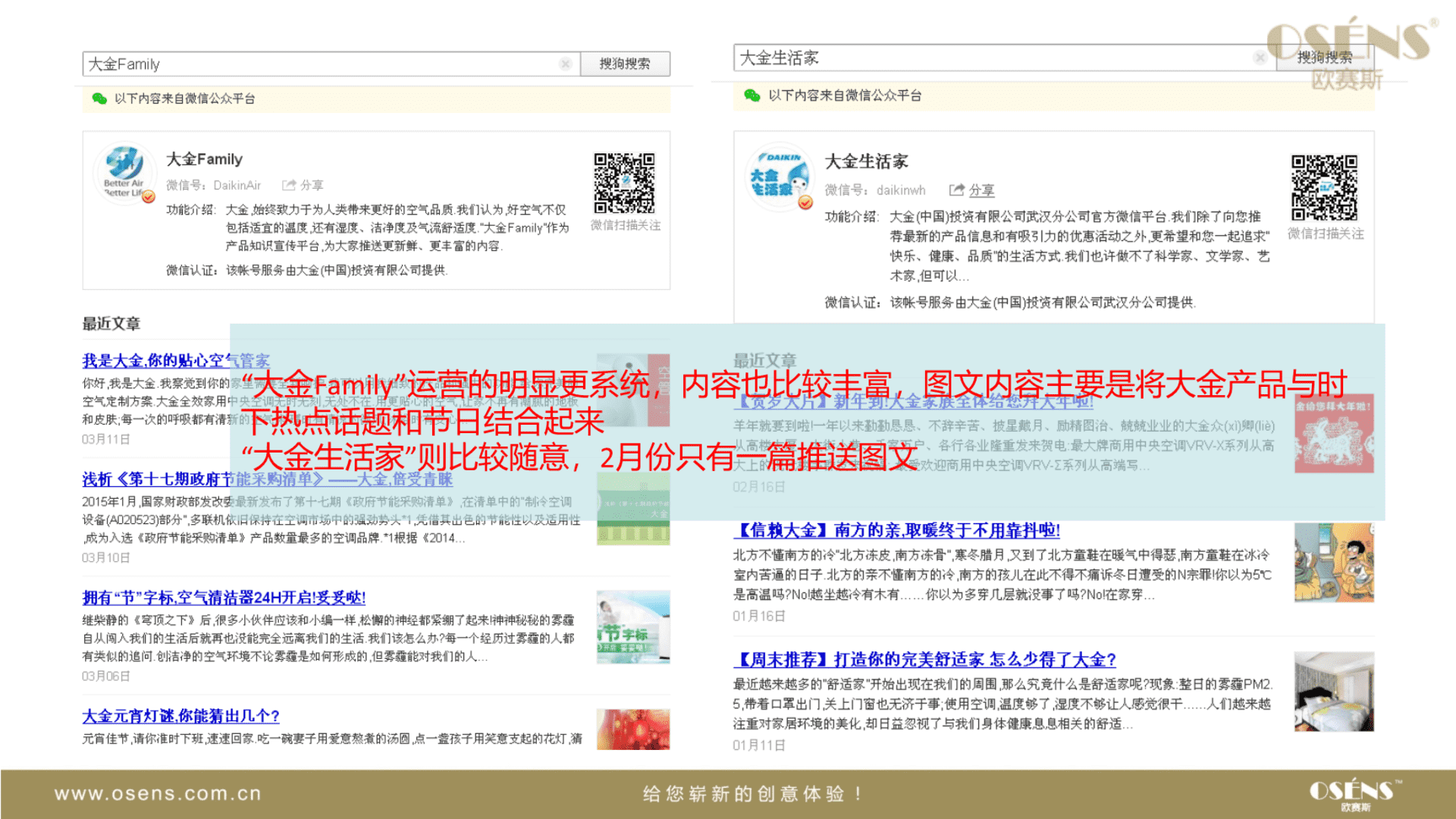Click the date 03月11日
This screenshot has width=1456, height=819.
pyautogui.click(x=106, y=440)
